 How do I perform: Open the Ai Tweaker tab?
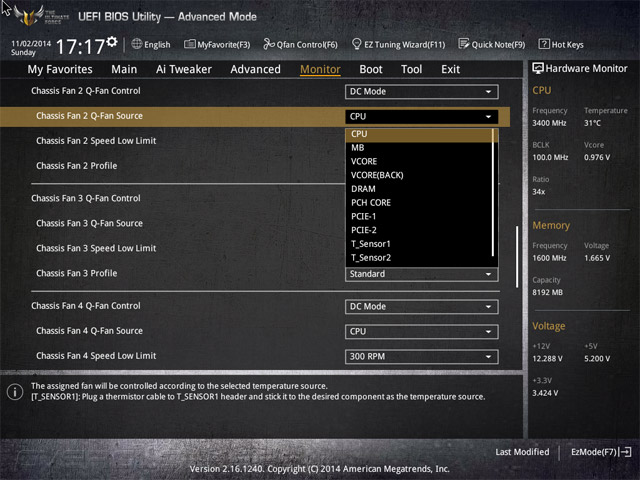point(184,69)
